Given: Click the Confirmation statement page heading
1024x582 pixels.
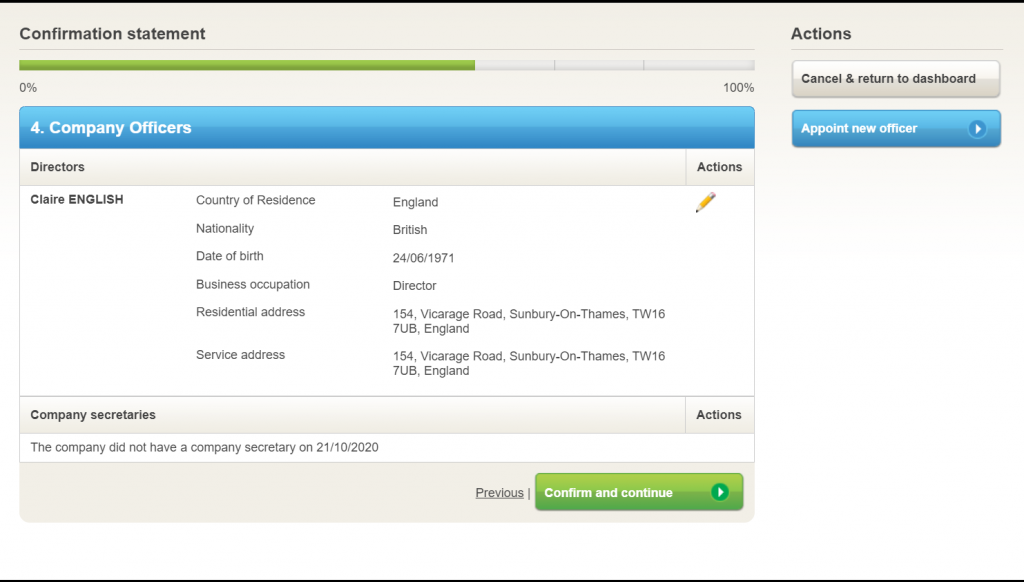Looking at the screenshot, I should [x=112, y=34].
